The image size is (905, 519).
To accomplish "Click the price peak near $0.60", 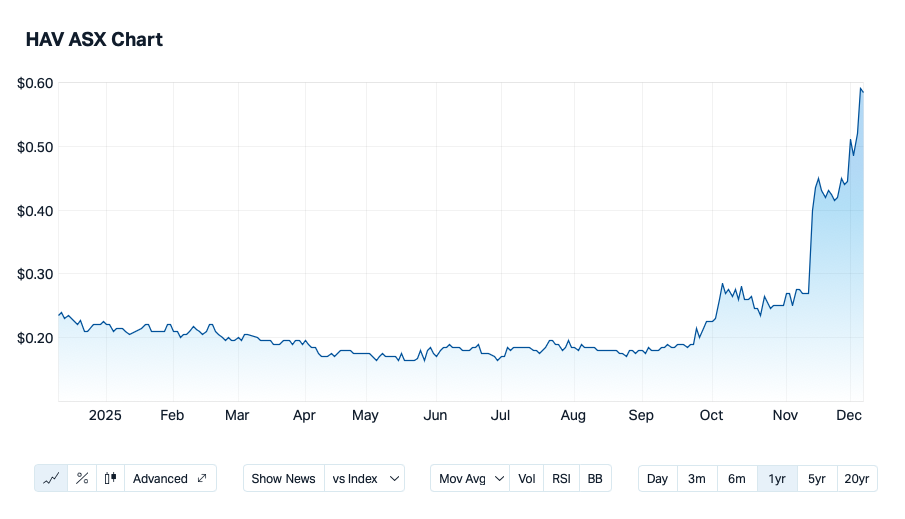I will (x=861, y=89).
